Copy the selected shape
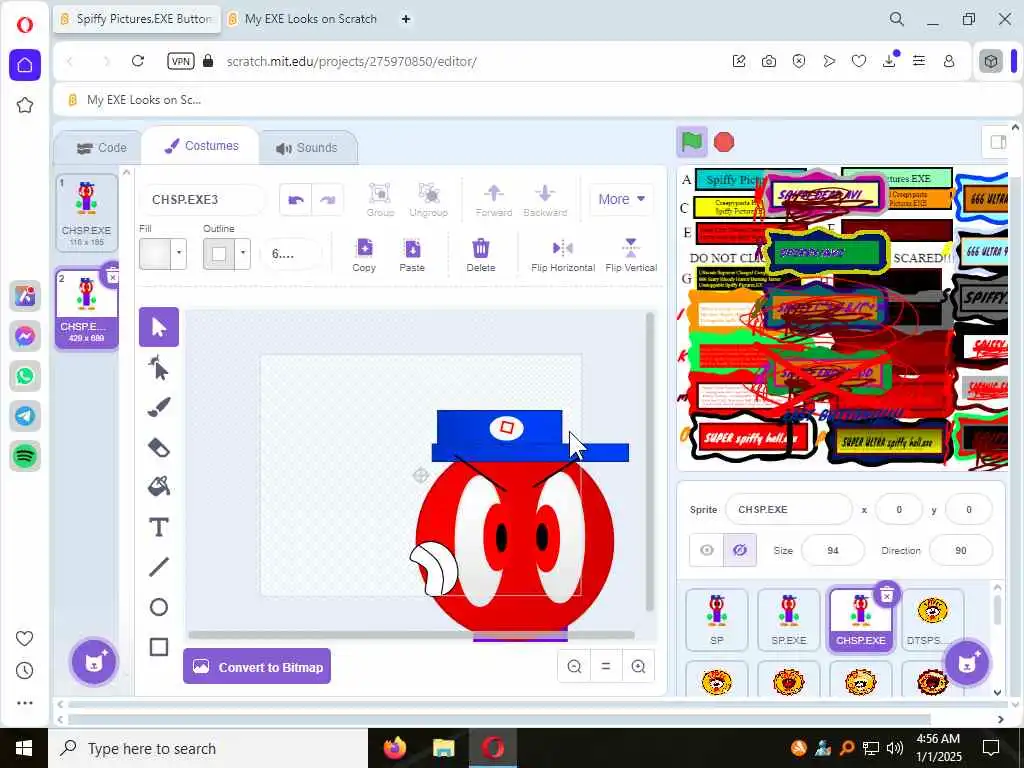Viewport: 1024px width, 768px height. pos(364,255)
